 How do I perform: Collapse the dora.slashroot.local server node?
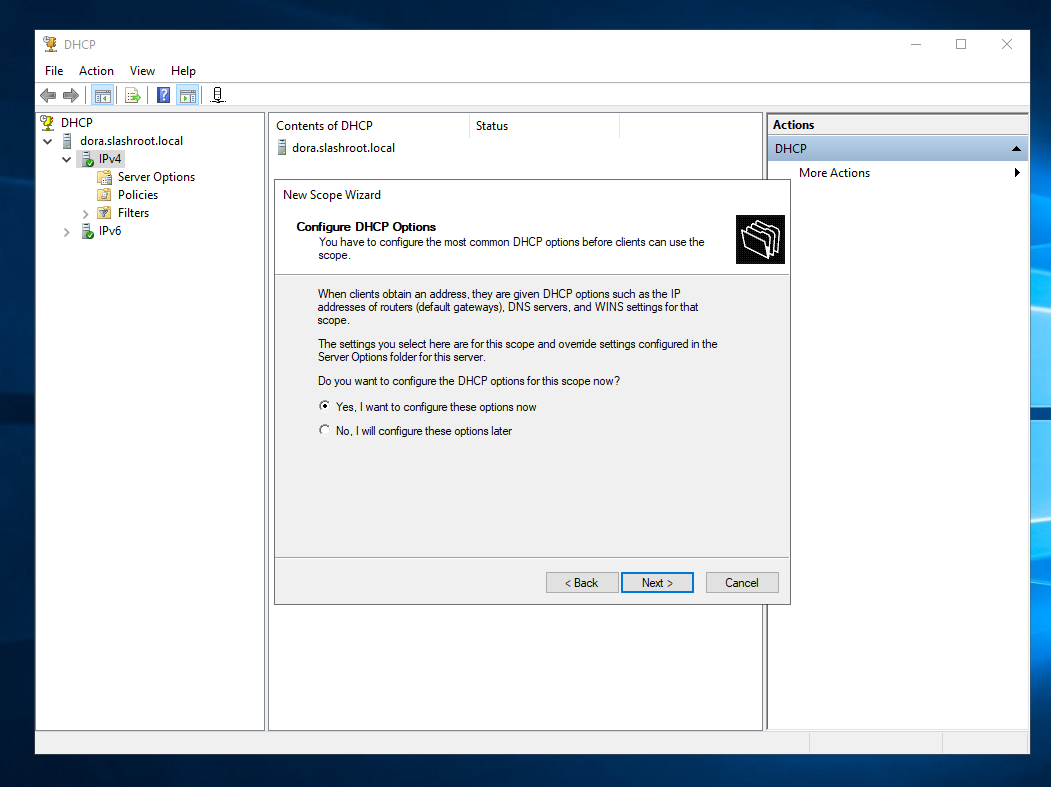(48, 142)
